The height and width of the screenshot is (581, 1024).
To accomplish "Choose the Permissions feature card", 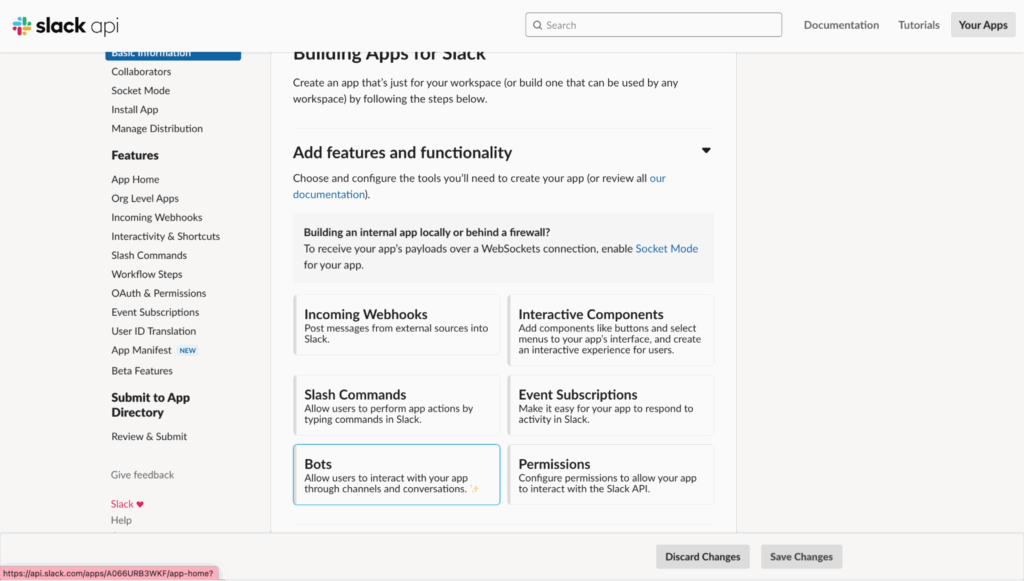I will point(610,475).
